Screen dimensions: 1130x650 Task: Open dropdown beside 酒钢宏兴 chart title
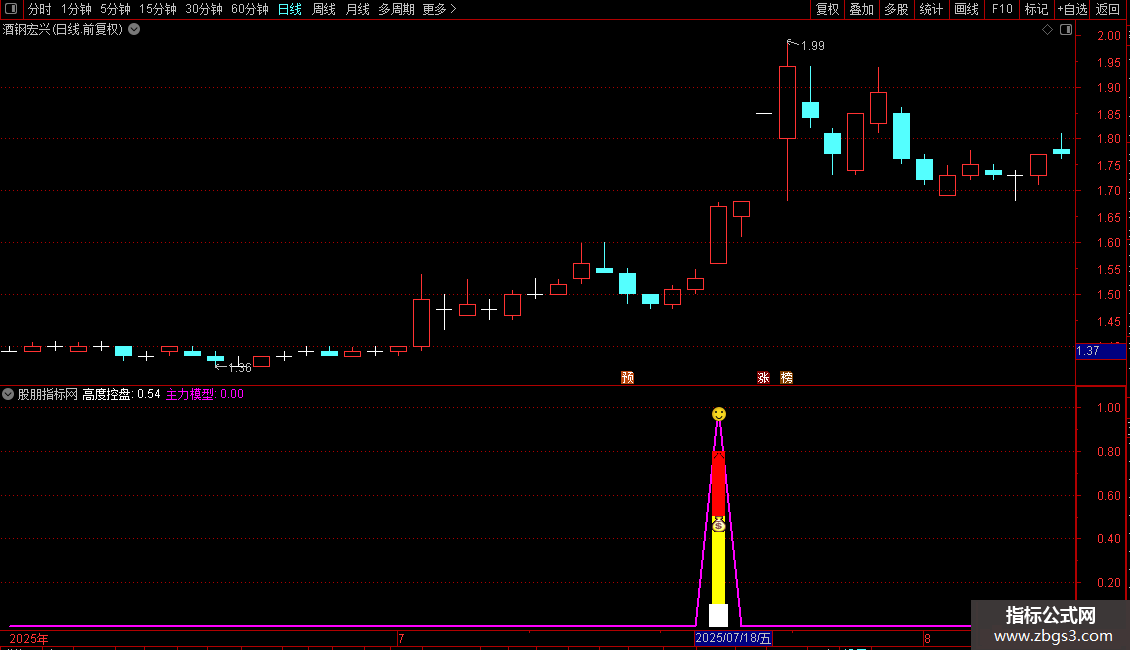[x=134, y=30]
